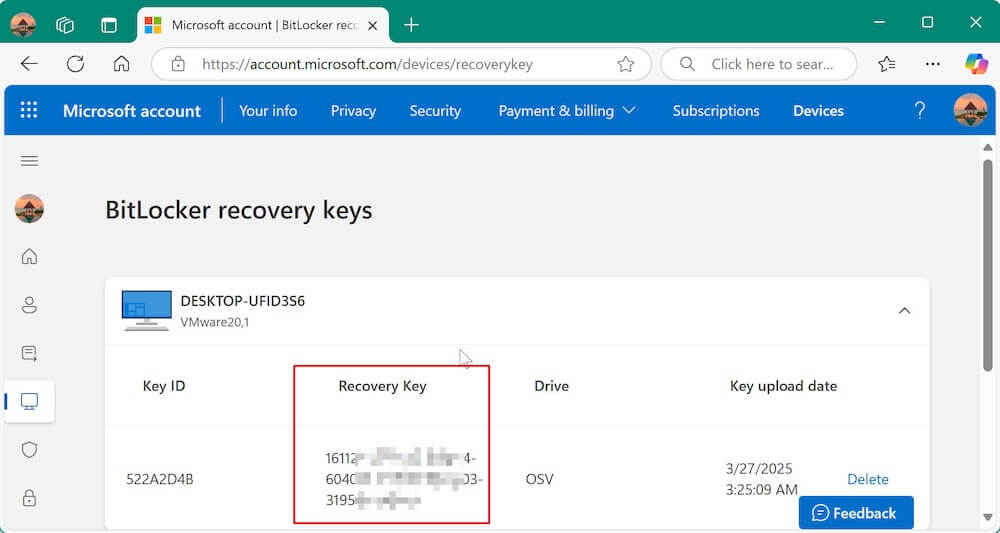
Task: Click scrollbar up arrow
Action: click(988, 147)
